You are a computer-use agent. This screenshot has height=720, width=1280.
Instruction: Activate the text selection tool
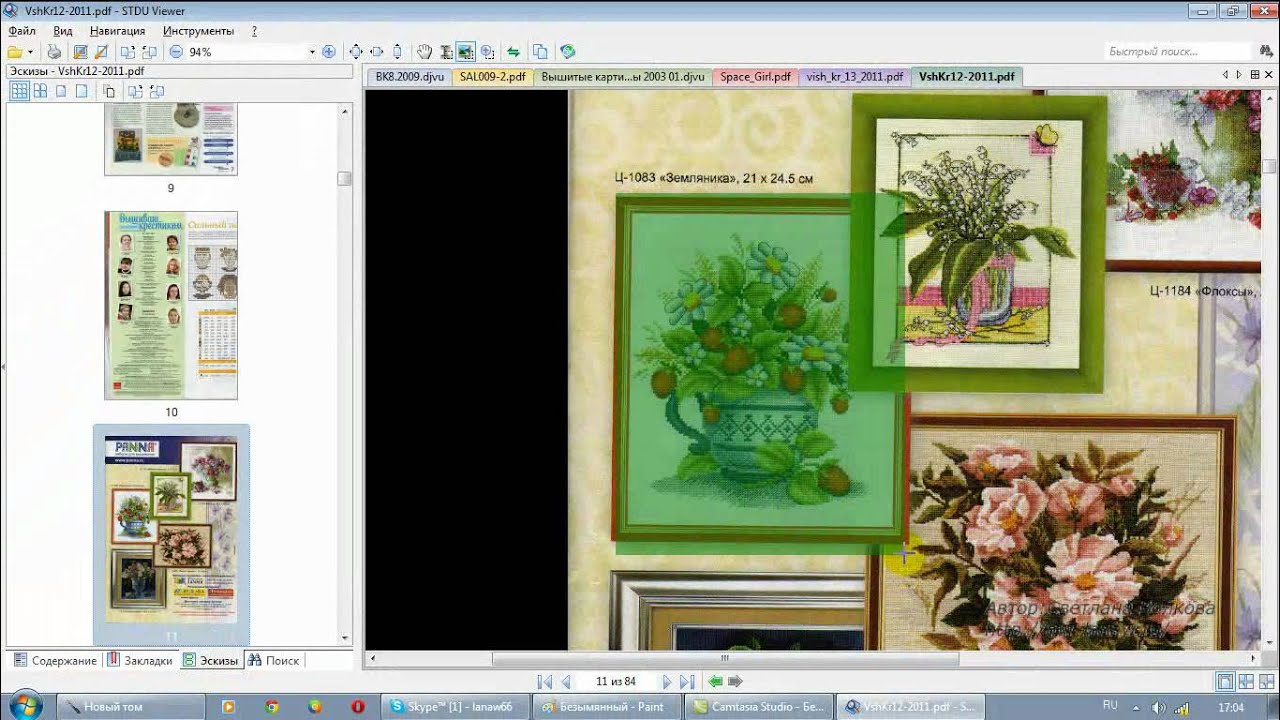[x=446, y=52]
